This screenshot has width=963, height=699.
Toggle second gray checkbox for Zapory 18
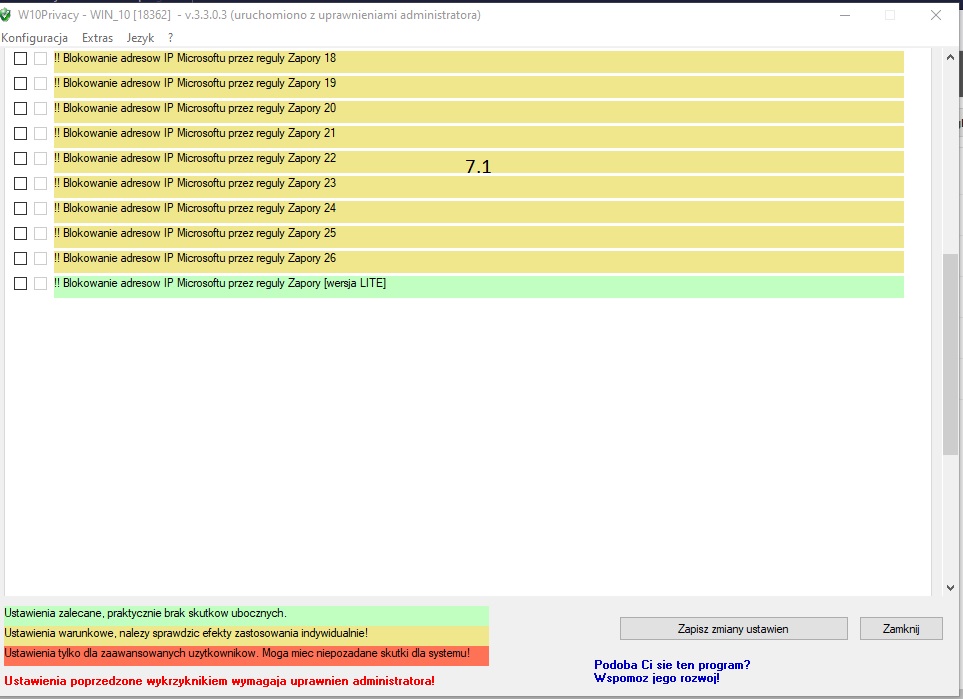point(41,58)
